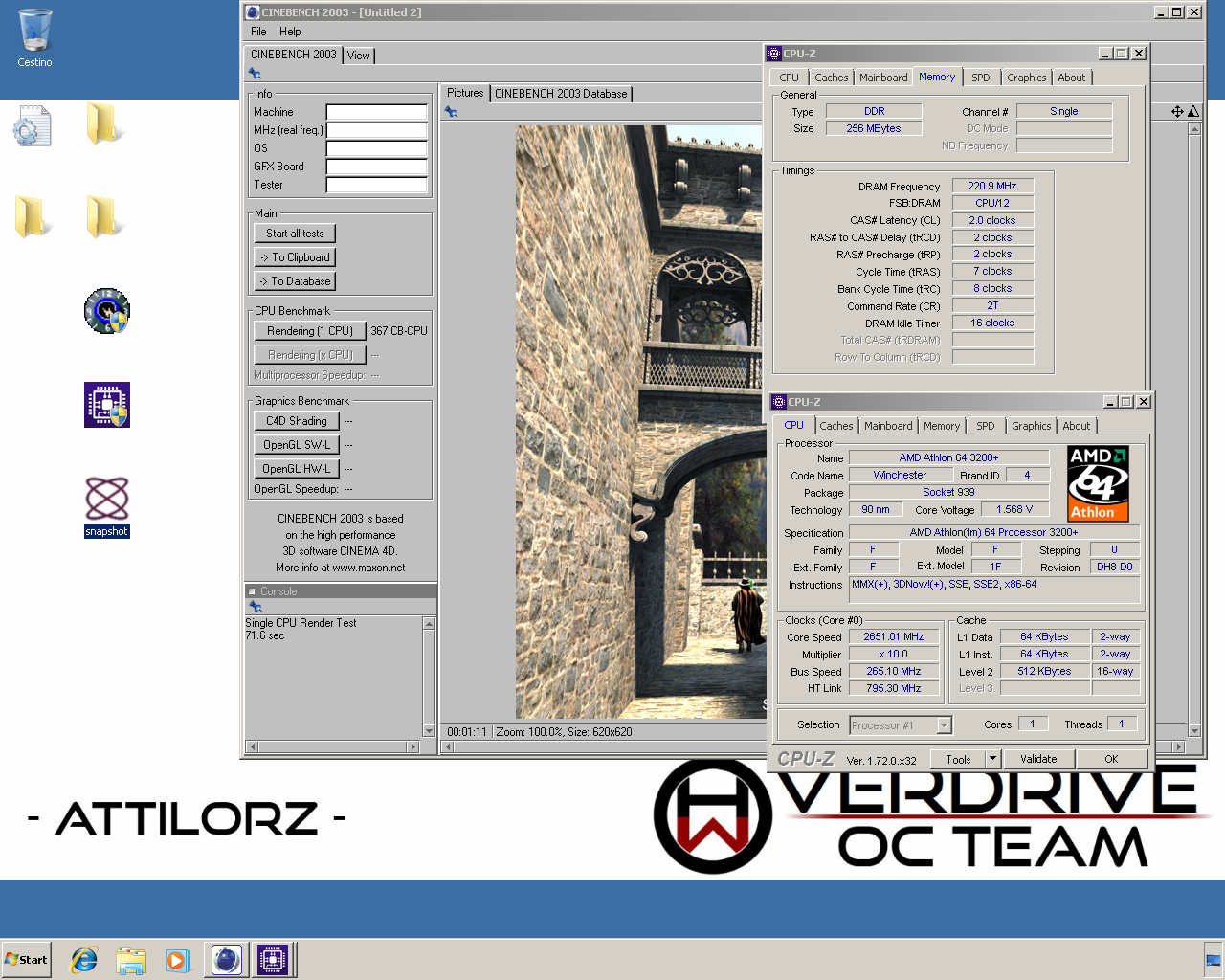Screen dimensions: 1225x980
Task: Click the To Database button
Action: point(295,281)
